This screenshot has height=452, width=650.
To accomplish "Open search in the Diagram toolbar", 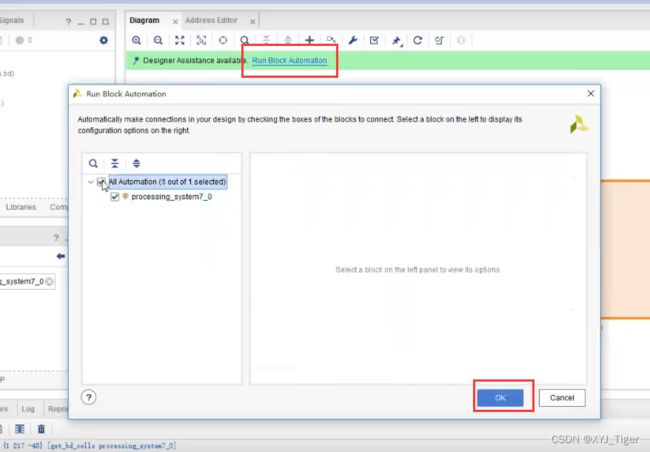I will point(245,40).
